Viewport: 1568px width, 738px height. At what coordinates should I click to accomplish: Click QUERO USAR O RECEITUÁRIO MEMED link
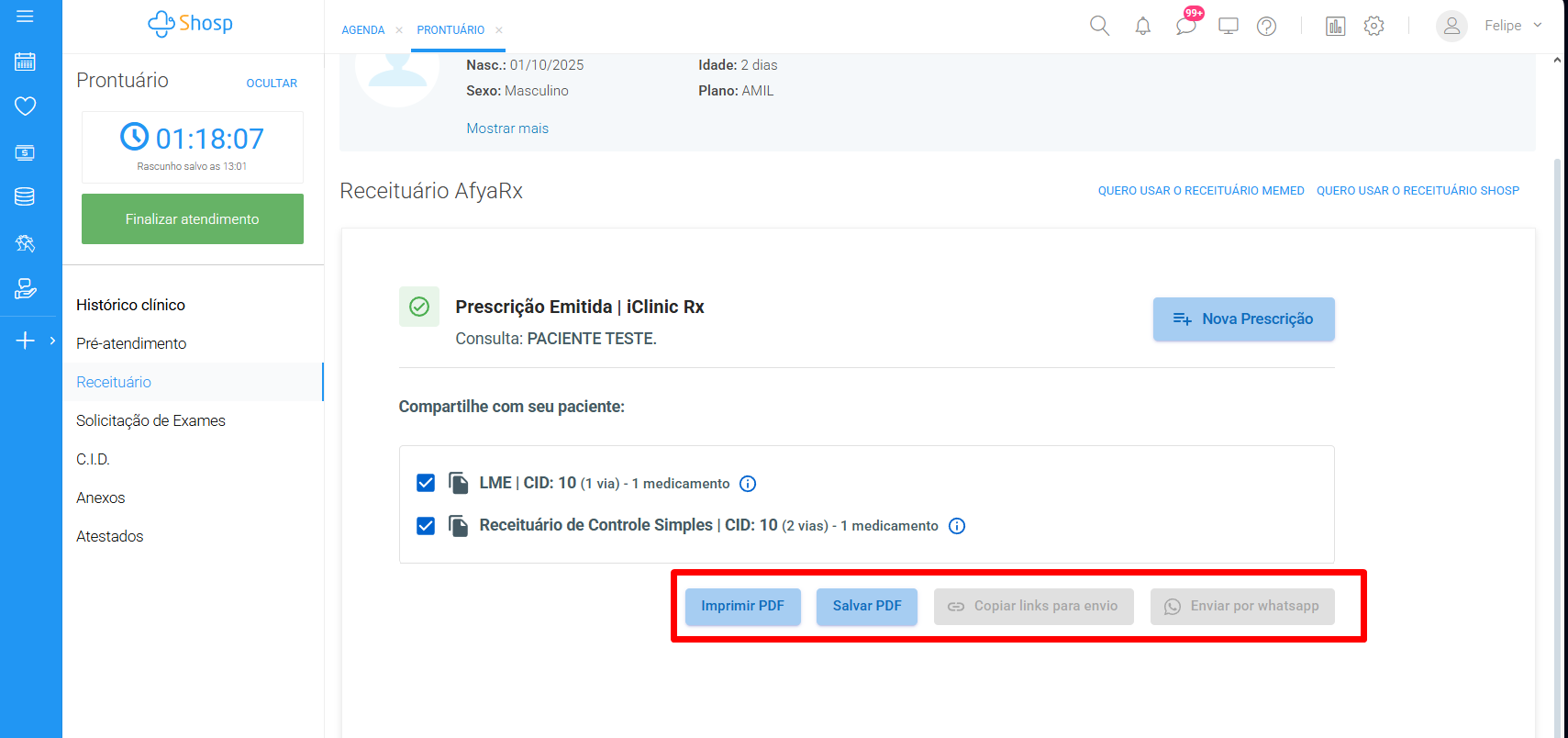tap(1201, 191)
